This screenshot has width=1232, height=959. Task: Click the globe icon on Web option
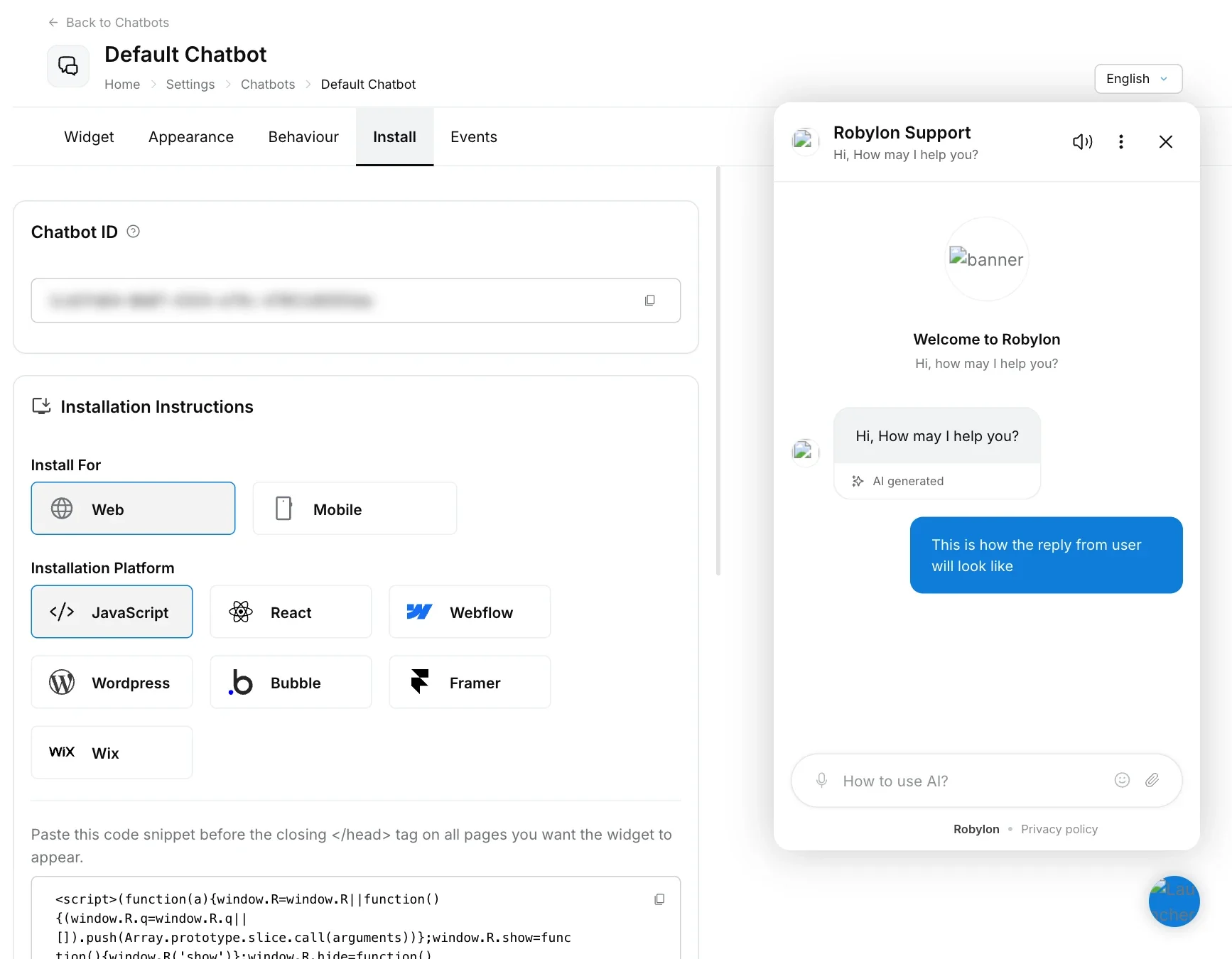click(x=62, y=509)
